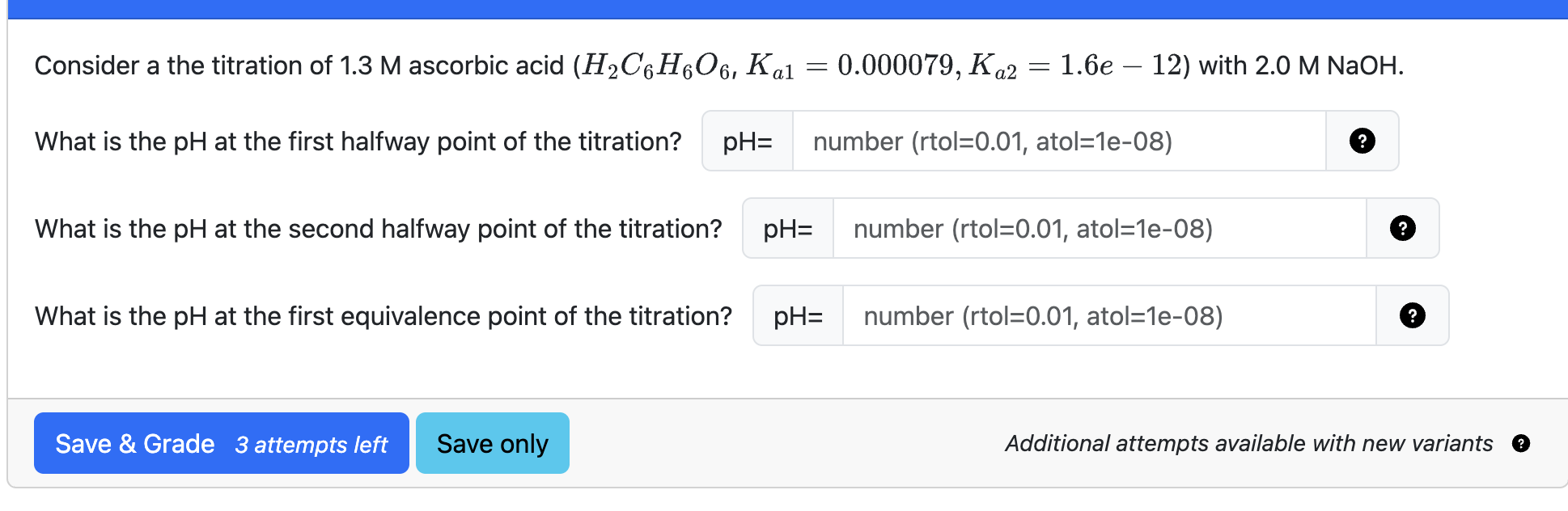Click the '3 attempts left' text
This screenshot has width=1568, height=511.
[311, 445]
